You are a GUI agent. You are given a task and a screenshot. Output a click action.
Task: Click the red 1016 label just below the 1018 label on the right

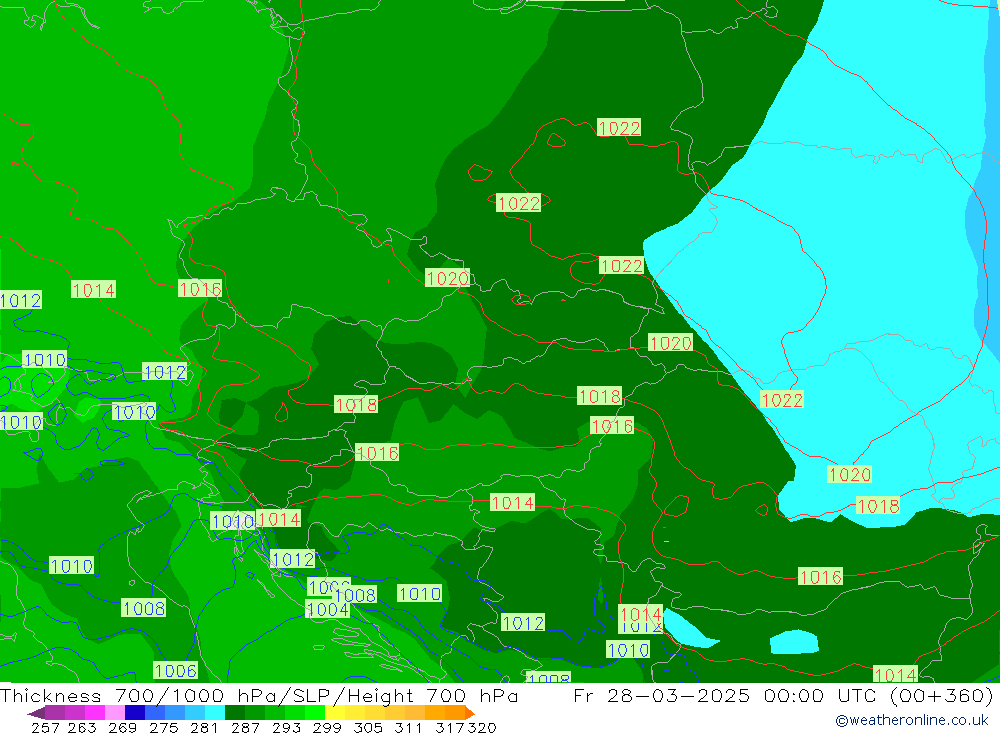612,426
